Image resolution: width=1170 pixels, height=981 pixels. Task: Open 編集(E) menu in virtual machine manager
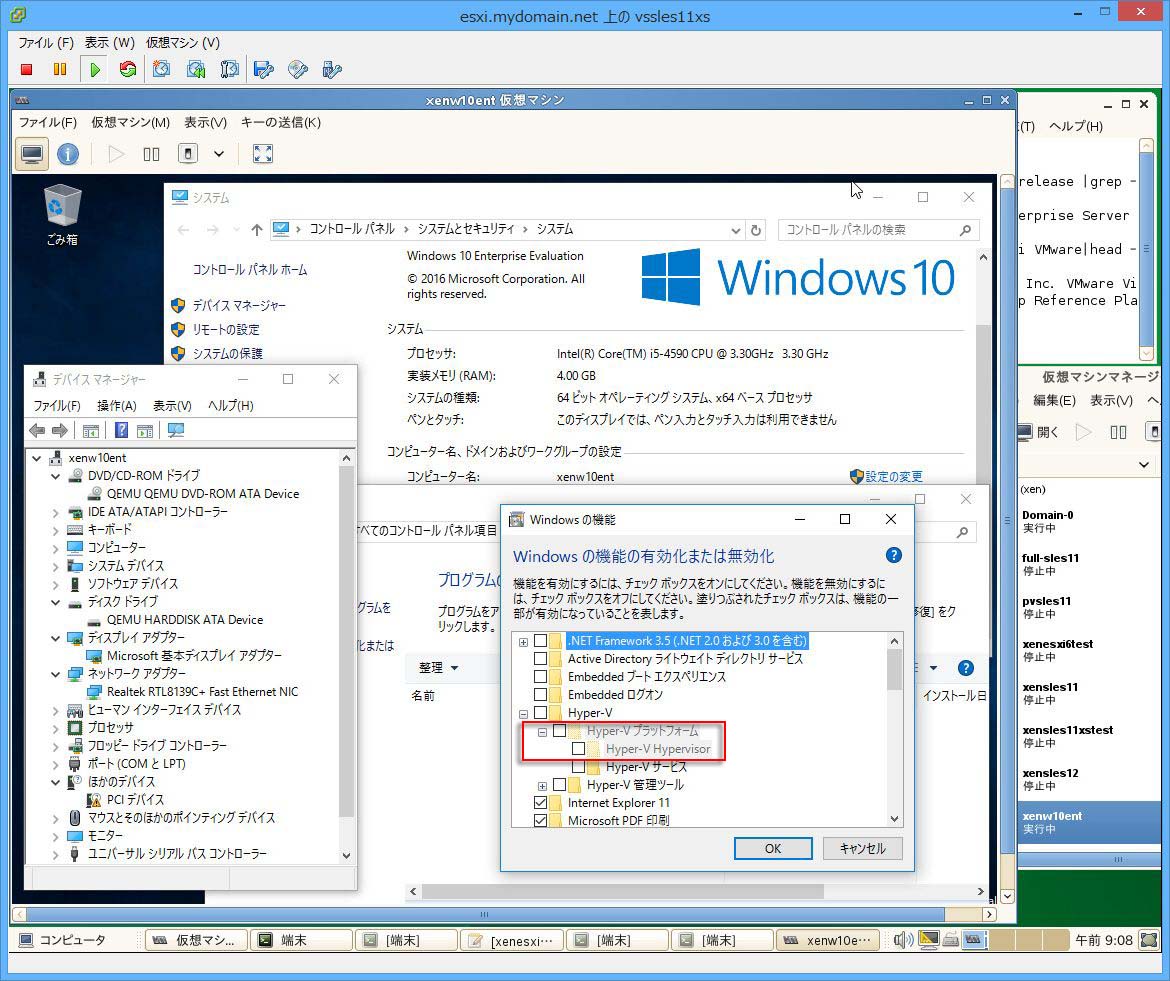(x=1054, y=401)
